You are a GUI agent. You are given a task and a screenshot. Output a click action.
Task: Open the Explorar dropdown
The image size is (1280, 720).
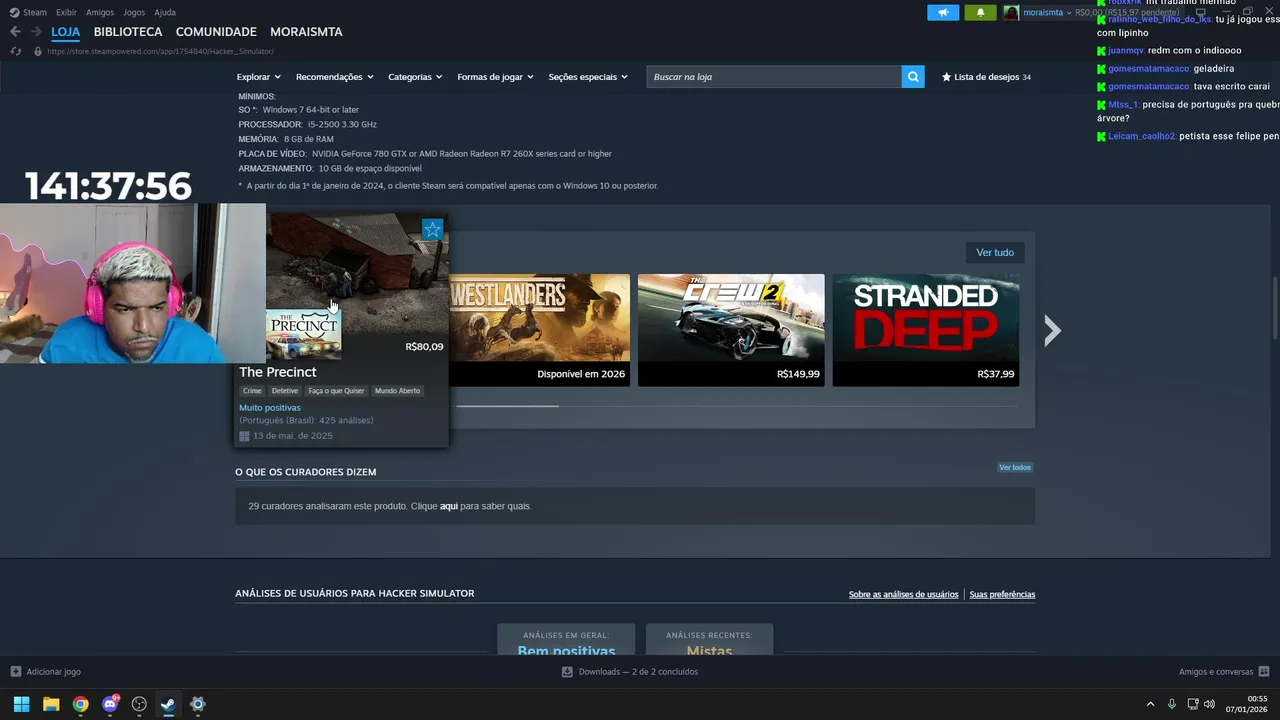point(258,77)
